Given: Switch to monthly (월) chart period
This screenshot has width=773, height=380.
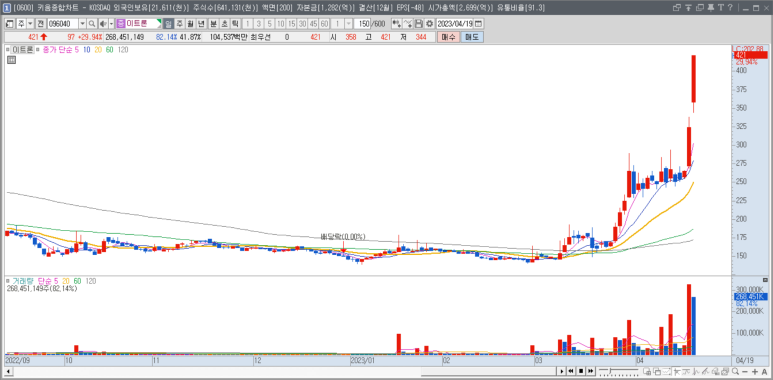Looking at the screenshot, I should tap(190, 24).
